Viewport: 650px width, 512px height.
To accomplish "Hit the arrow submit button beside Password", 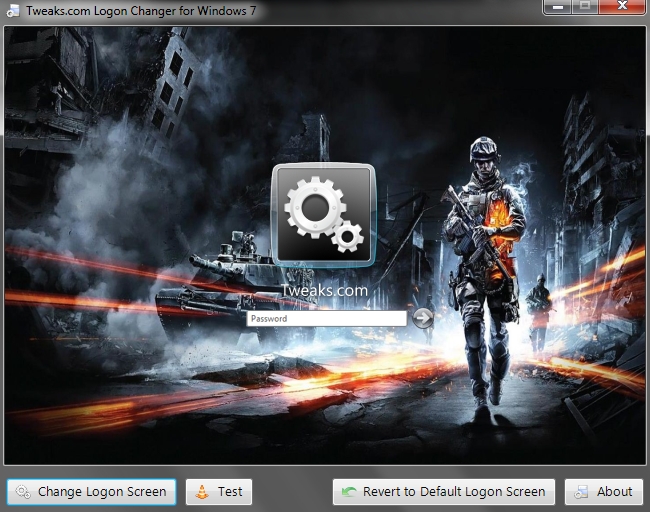I will [x=422, y=318].
